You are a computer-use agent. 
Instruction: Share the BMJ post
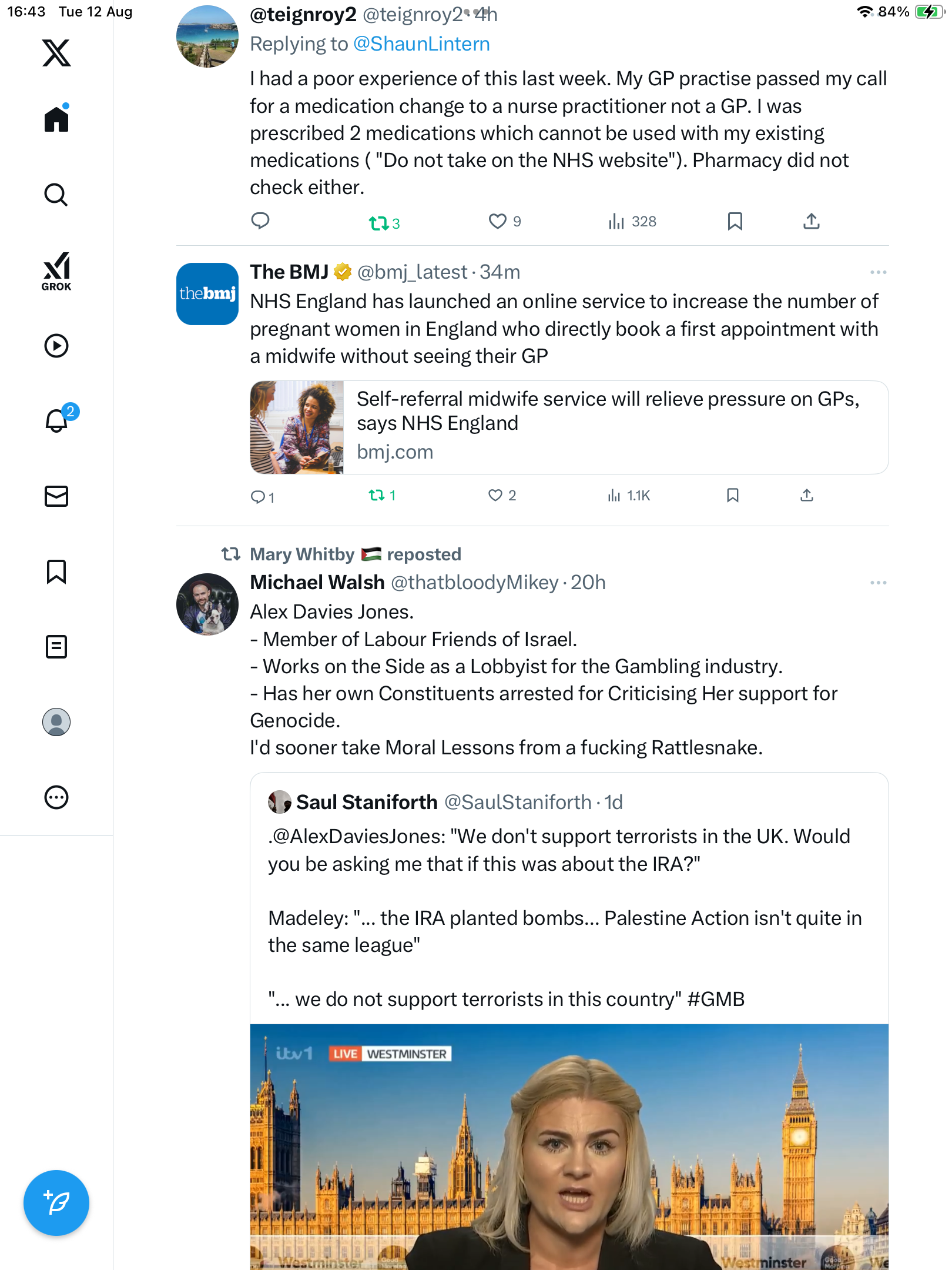tap(807, 496)
